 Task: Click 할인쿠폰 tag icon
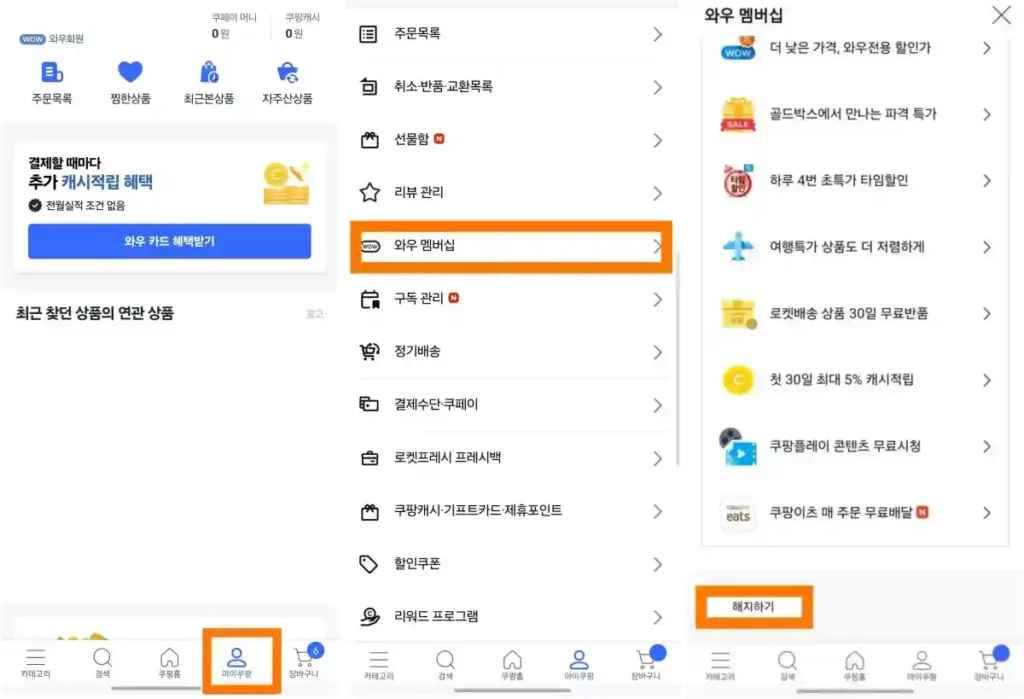368,564
